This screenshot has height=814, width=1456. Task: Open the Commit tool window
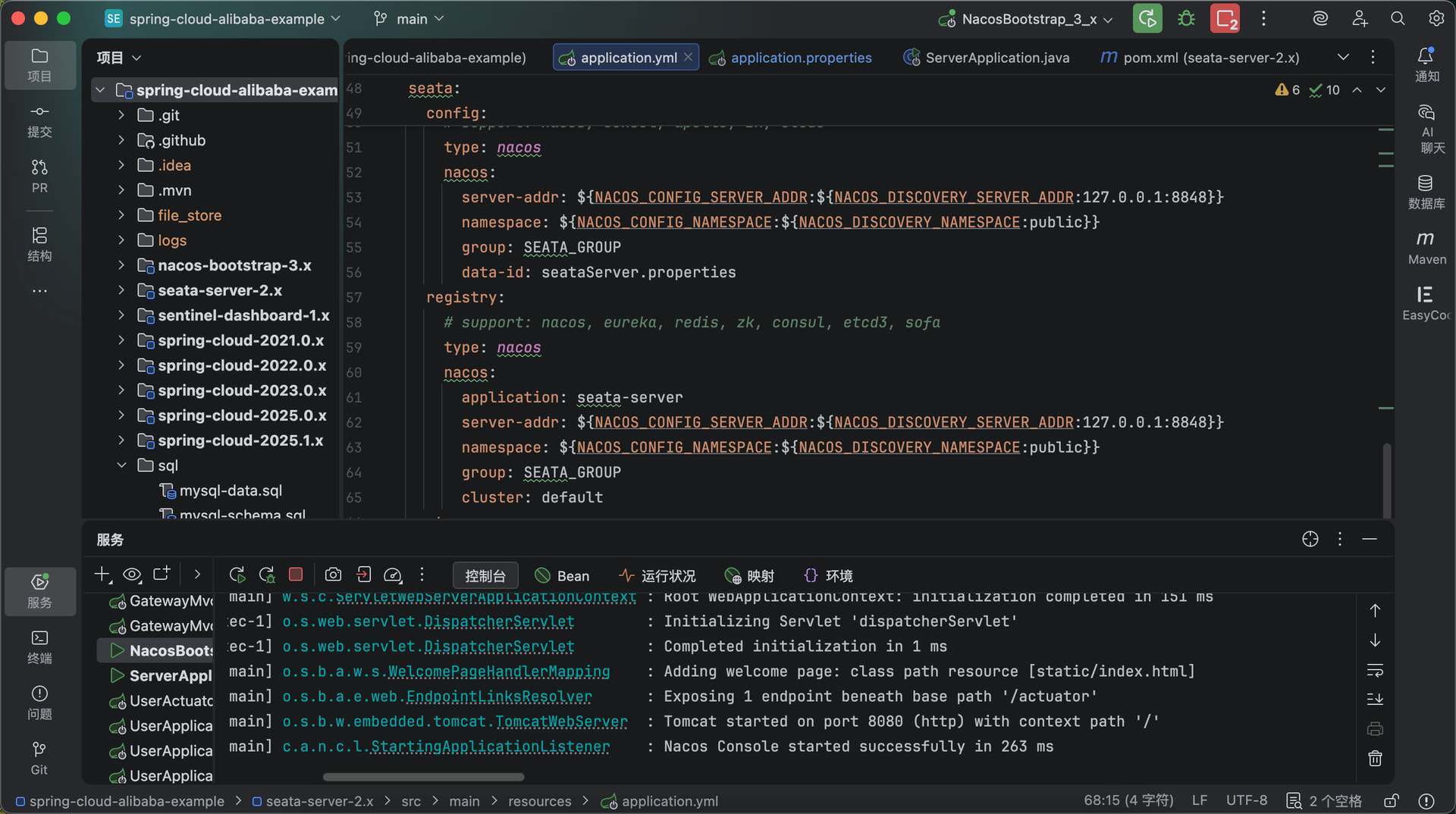[x=39, y=121]
